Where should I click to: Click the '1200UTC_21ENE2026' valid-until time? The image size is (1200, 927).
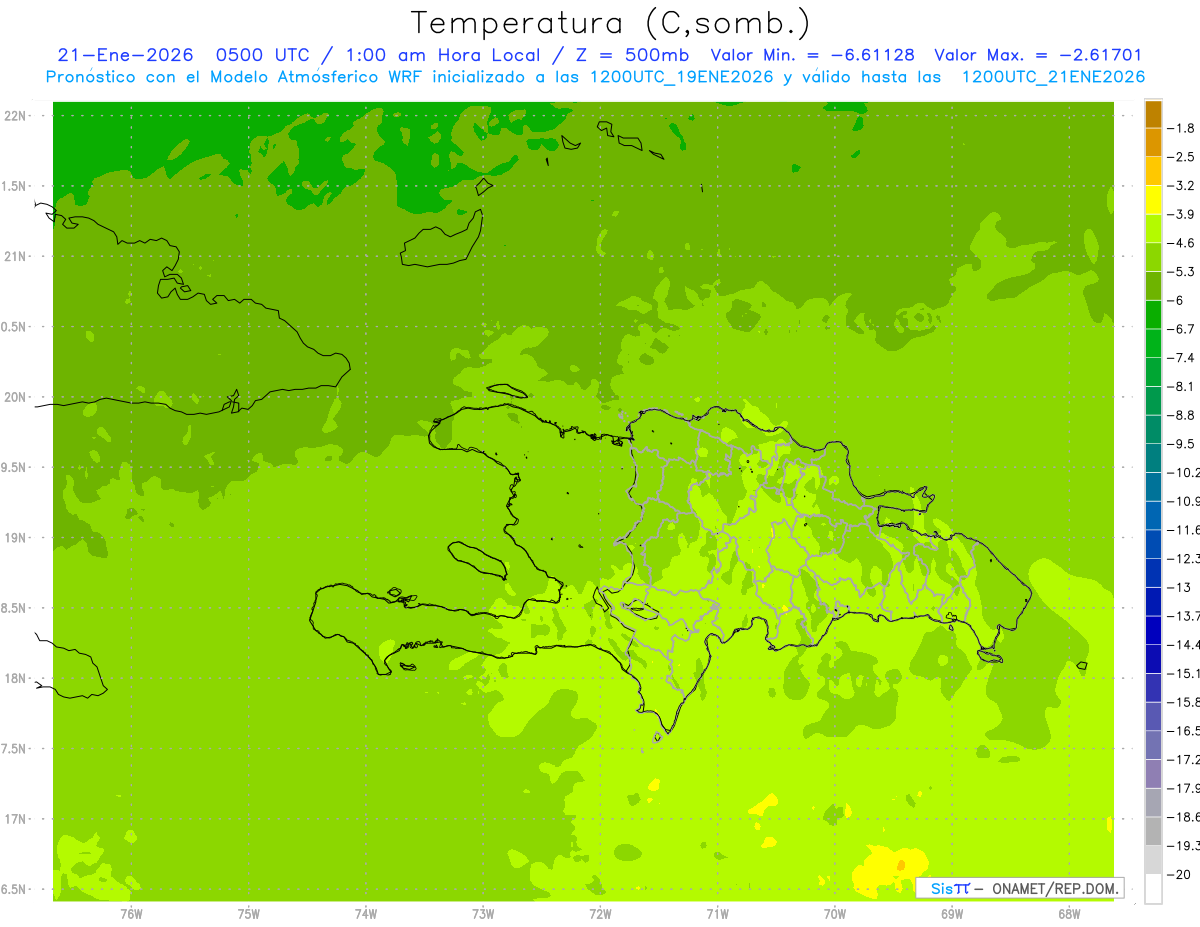pyautogui.click(x=1053, y=77)
